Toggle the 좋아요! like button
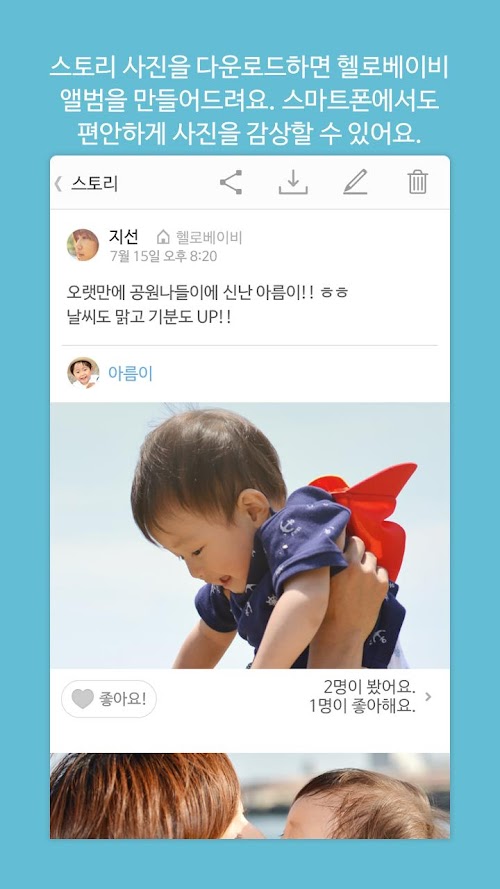 [x=109, y=699]
